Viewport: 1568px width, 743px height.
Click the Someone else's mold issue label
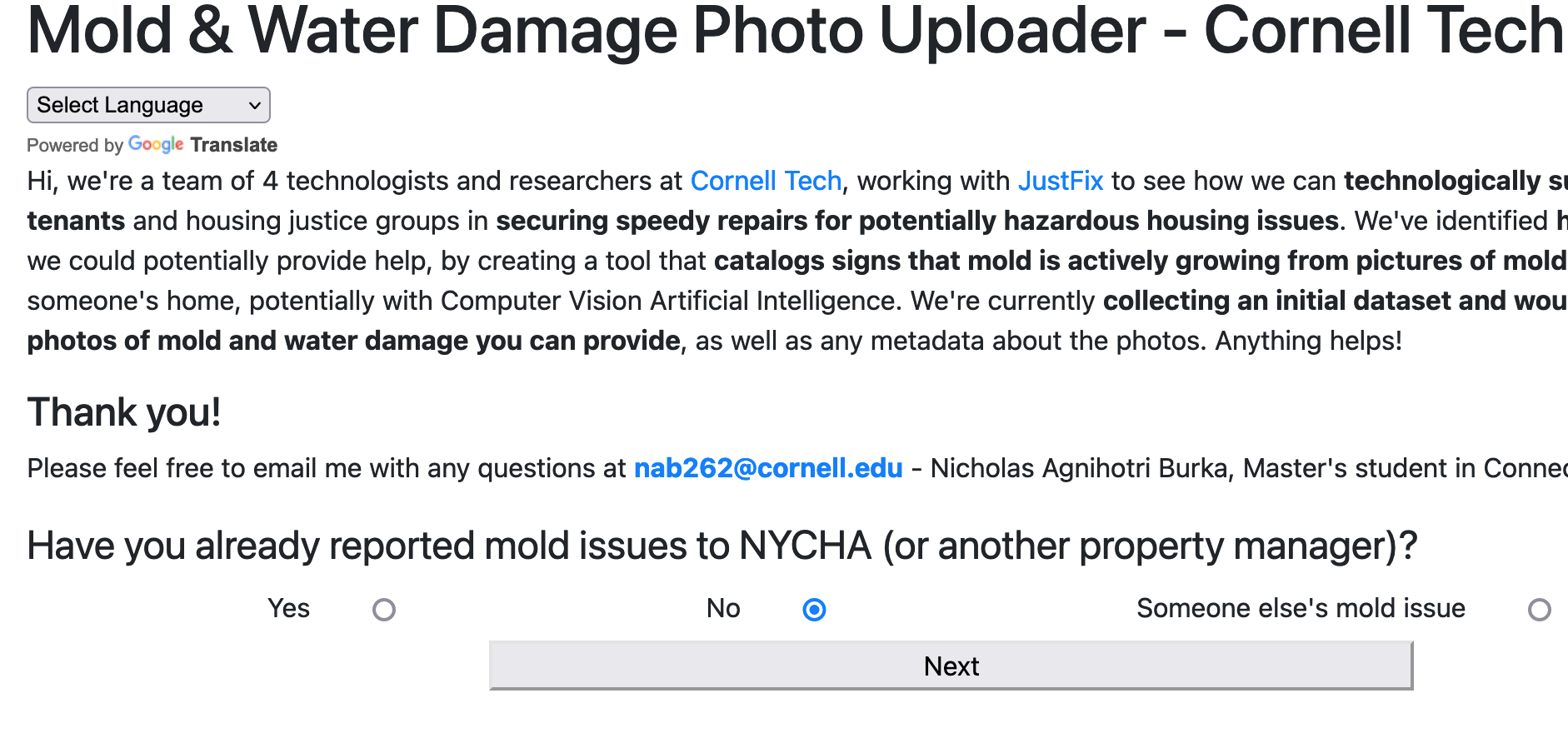pyautogui.click(x=1300, y=609)
